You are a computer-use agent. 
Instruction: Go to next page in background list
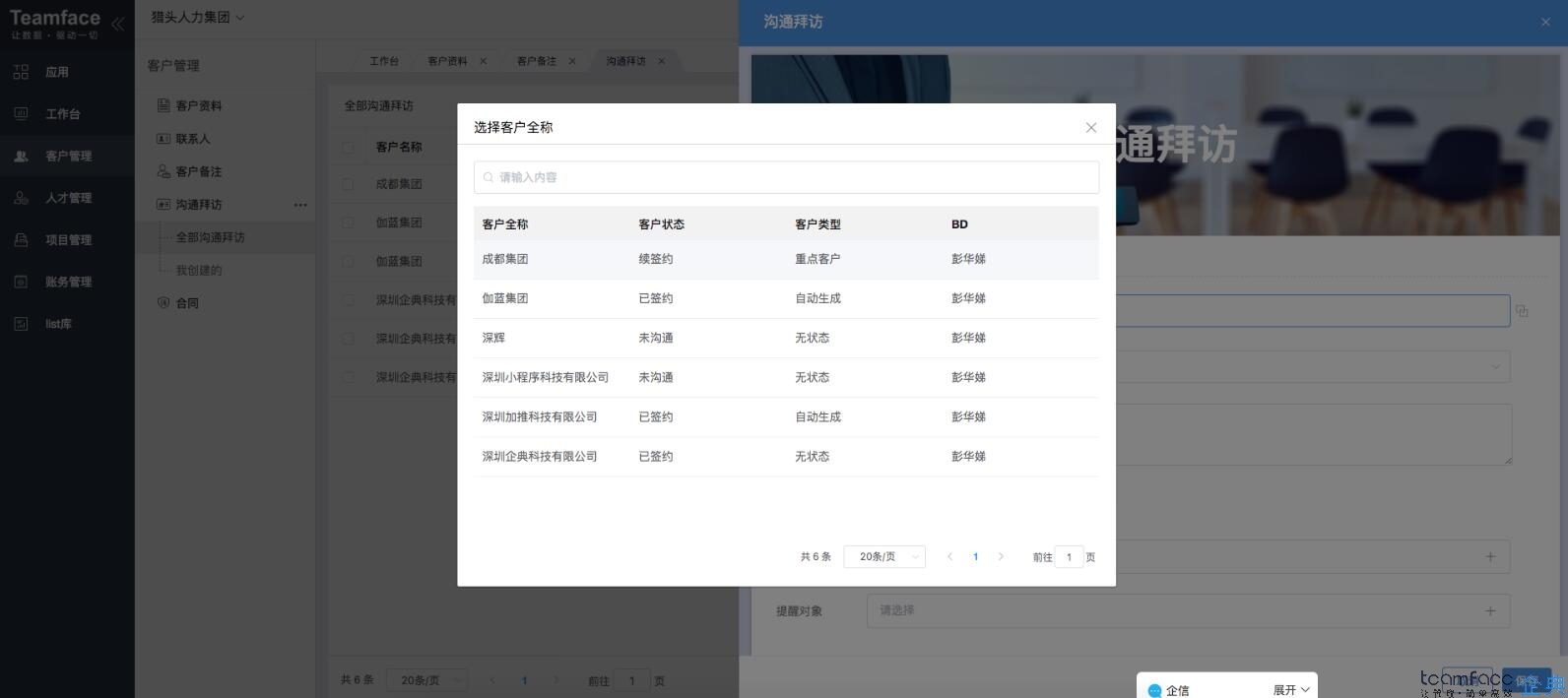click(555, 680)
